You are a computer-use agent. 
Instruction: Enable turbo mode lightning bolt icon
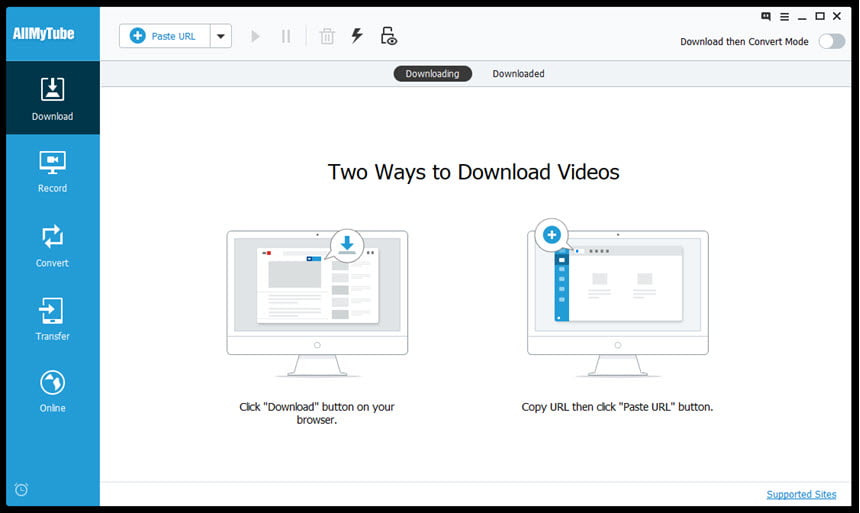(357, 36)
